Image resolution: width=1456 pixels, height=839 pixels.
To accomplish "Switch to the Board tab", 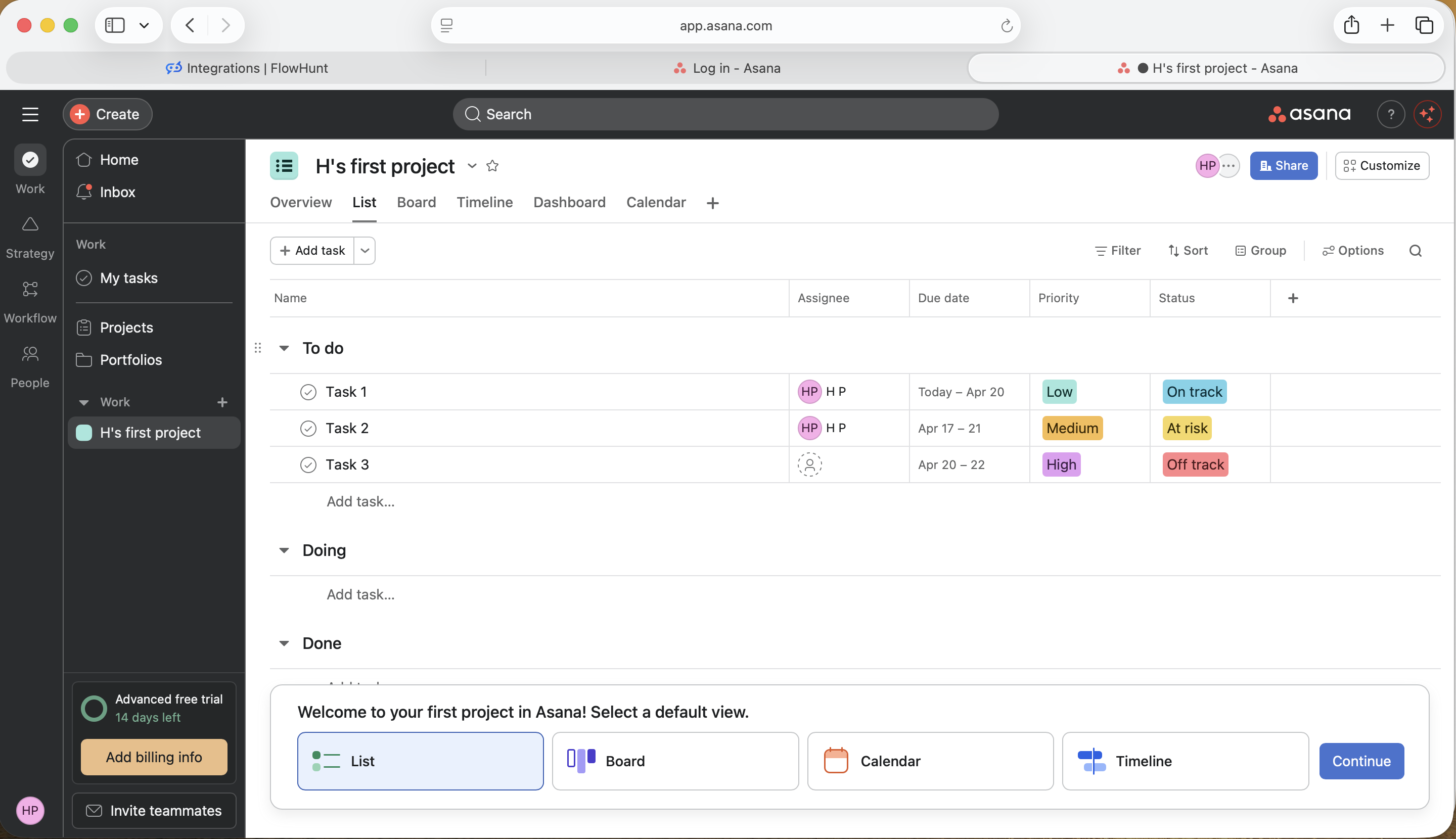I will 416,202.
